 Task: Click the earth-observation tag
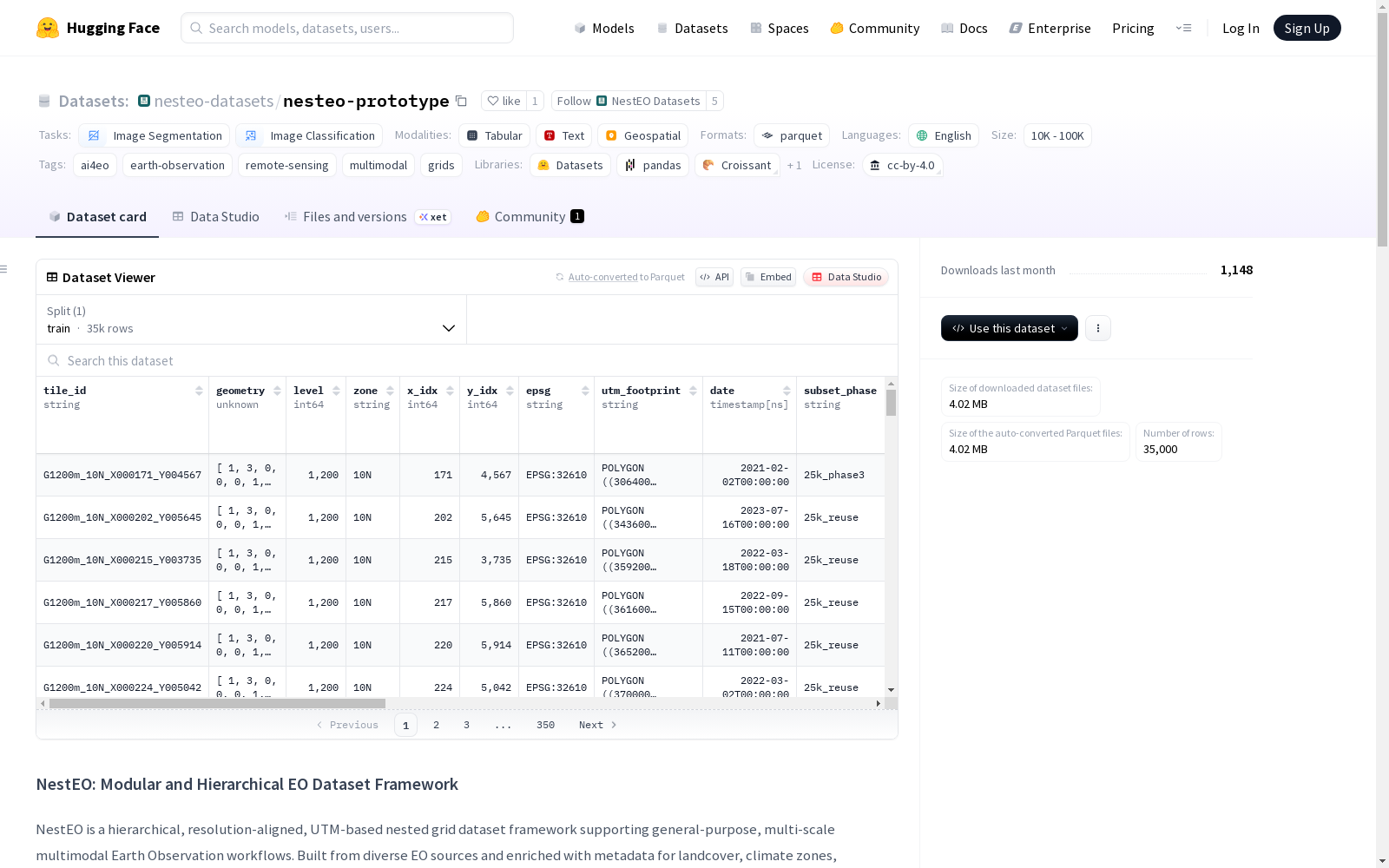coord(177,166)
